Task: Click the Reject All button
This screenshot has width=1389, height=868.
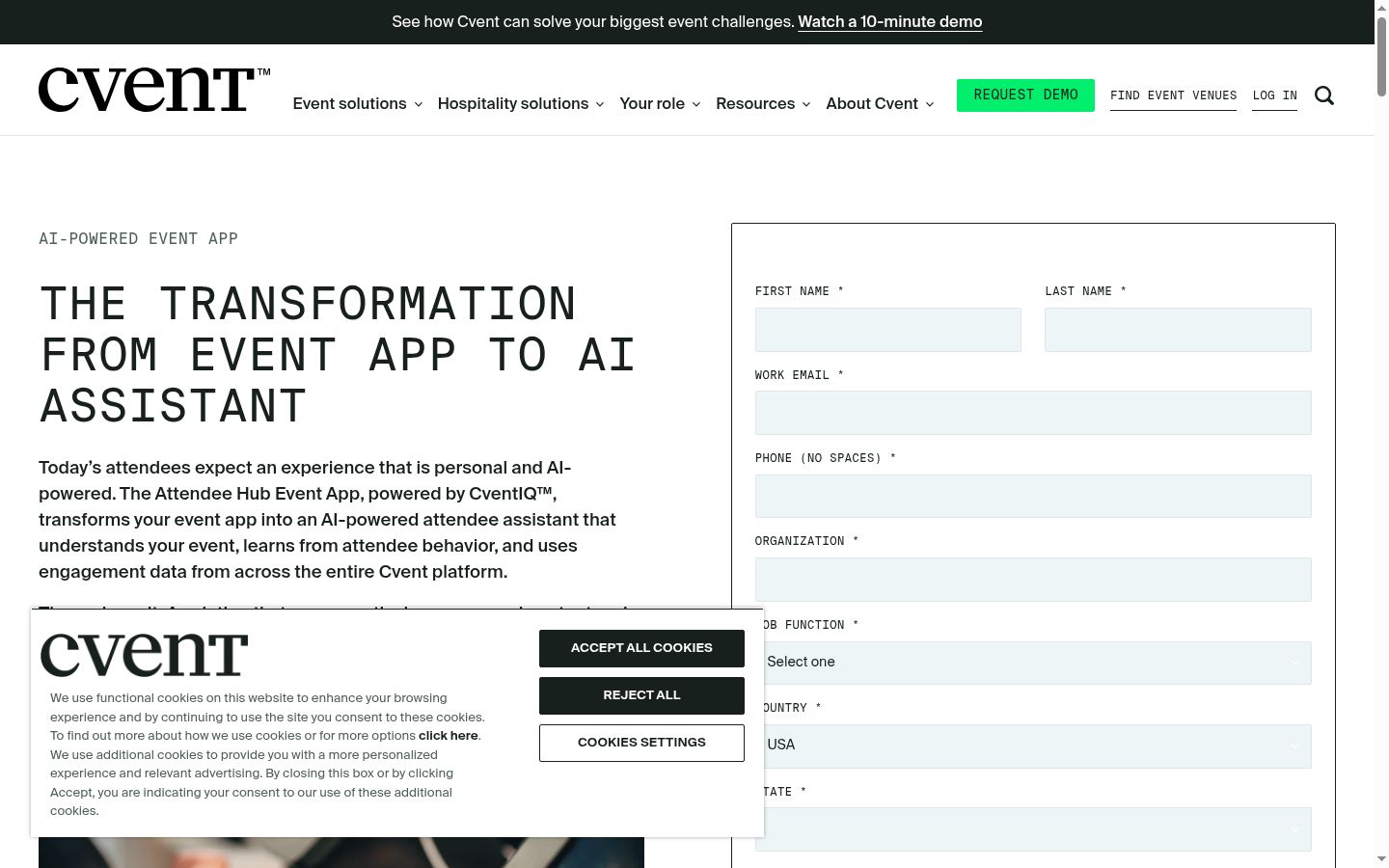Action: pos(641,695)
